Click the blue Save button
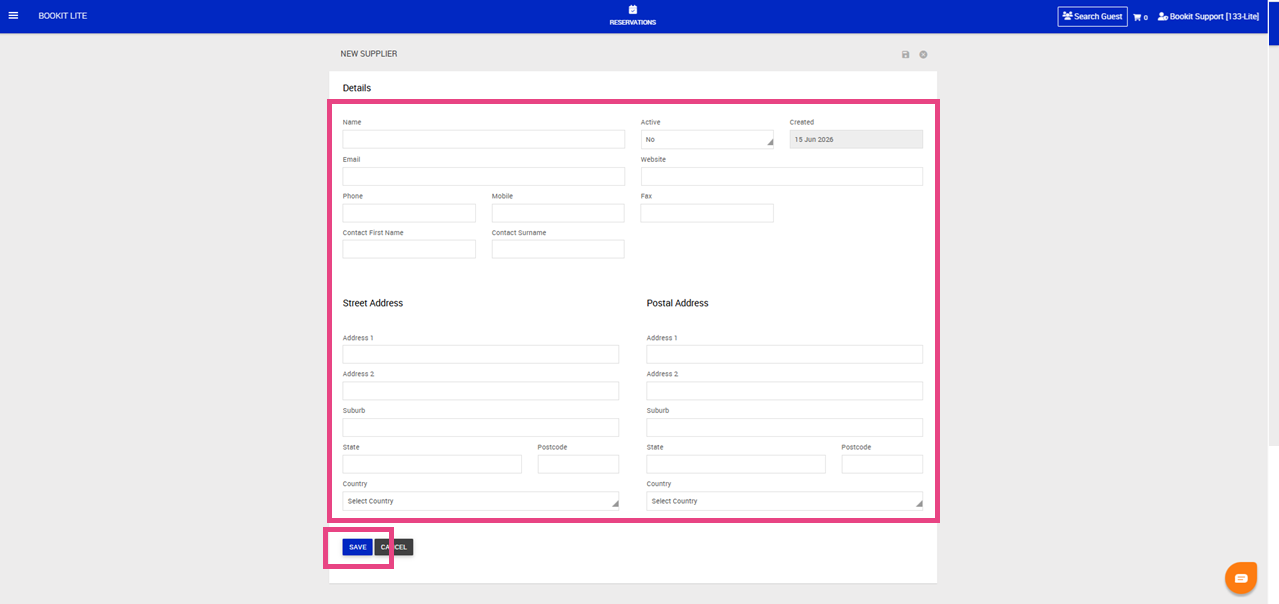1279x604 pixels. tap(357, 547)
